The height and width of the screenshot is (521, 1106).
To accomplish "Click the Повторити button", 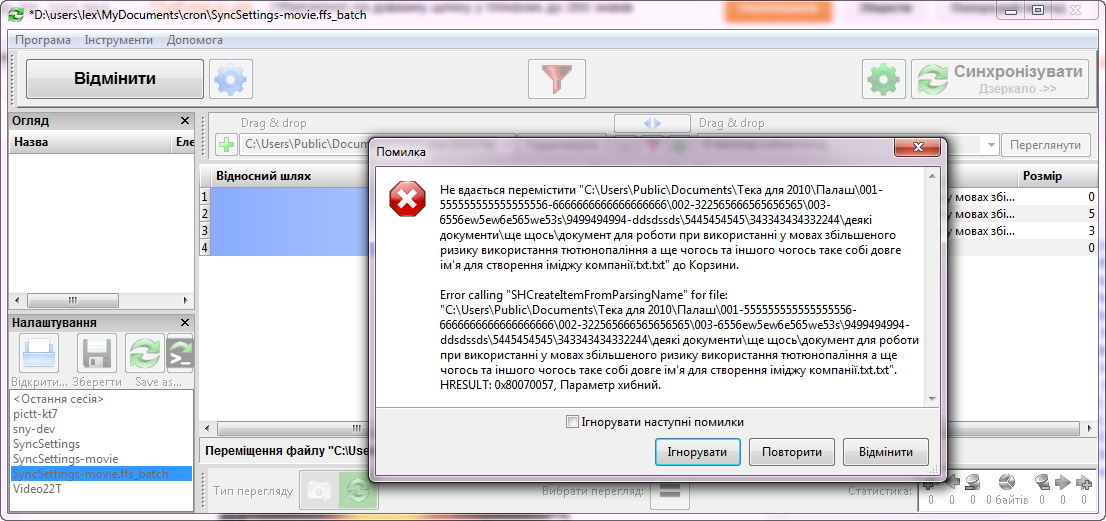I will [x=791, y=452].
